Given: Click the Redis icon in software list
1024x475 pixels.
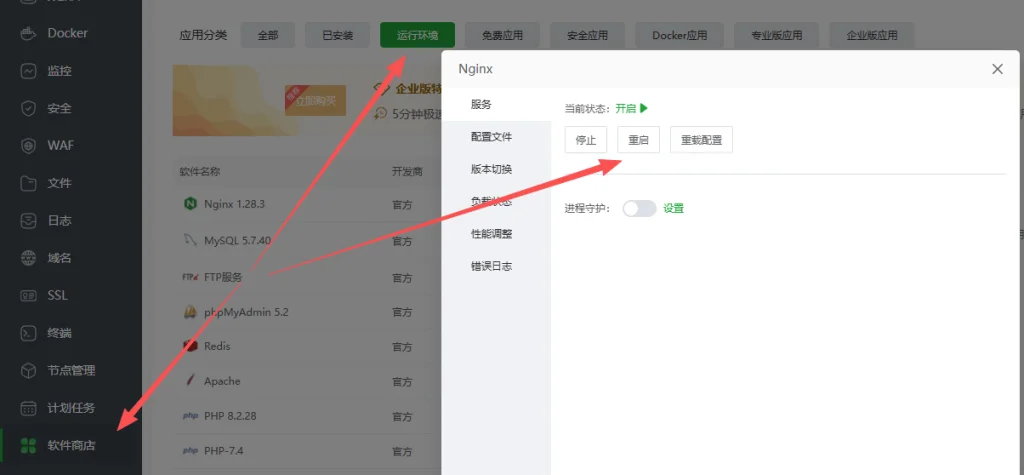Looking at the screenshot, I should coord(189,346).
